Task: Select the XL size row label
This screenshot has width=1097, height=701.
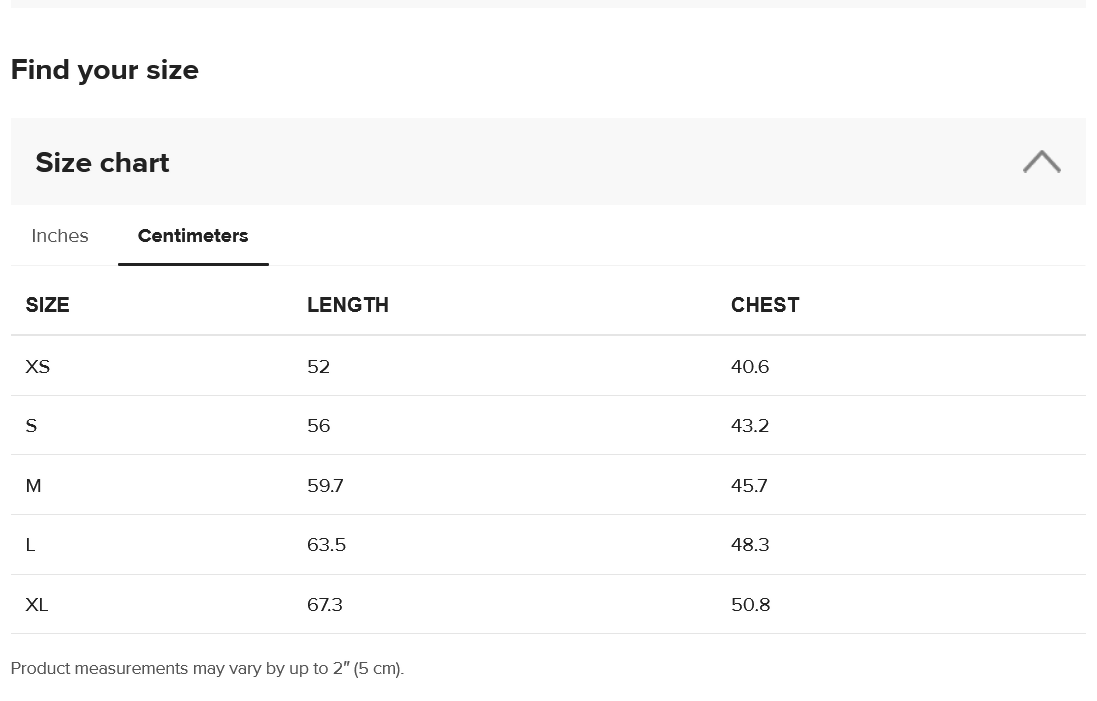Action: pos(37,605)
